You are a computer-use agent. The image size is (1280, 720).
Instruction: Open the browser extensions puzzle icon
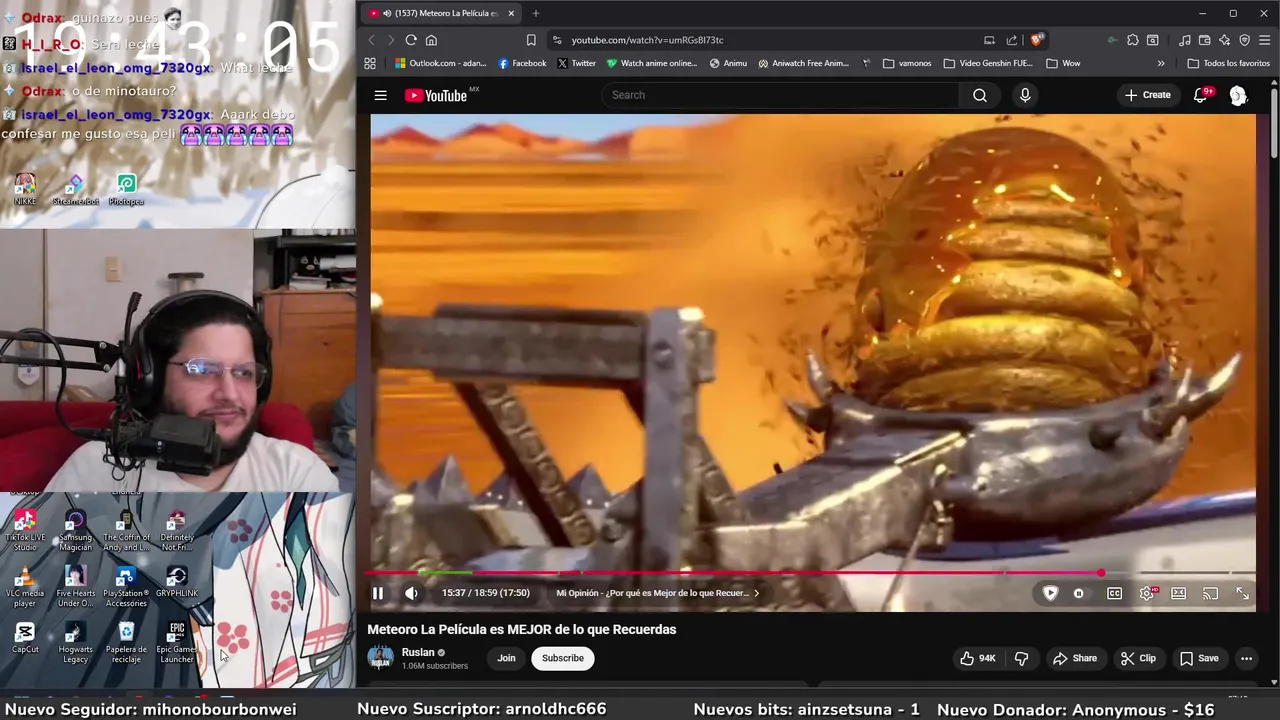(x=1132, y=40)
